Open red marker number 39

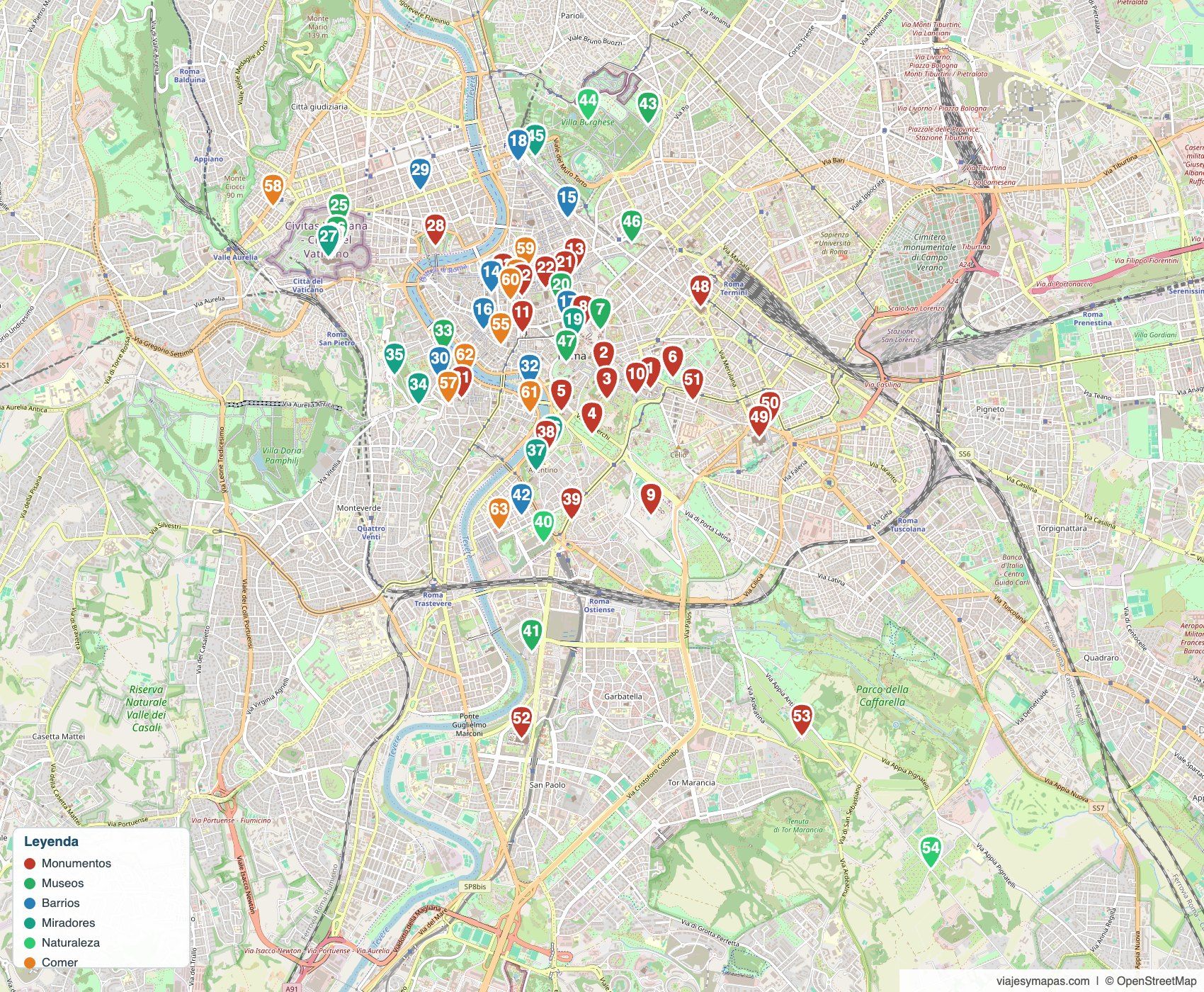point(572,502)
